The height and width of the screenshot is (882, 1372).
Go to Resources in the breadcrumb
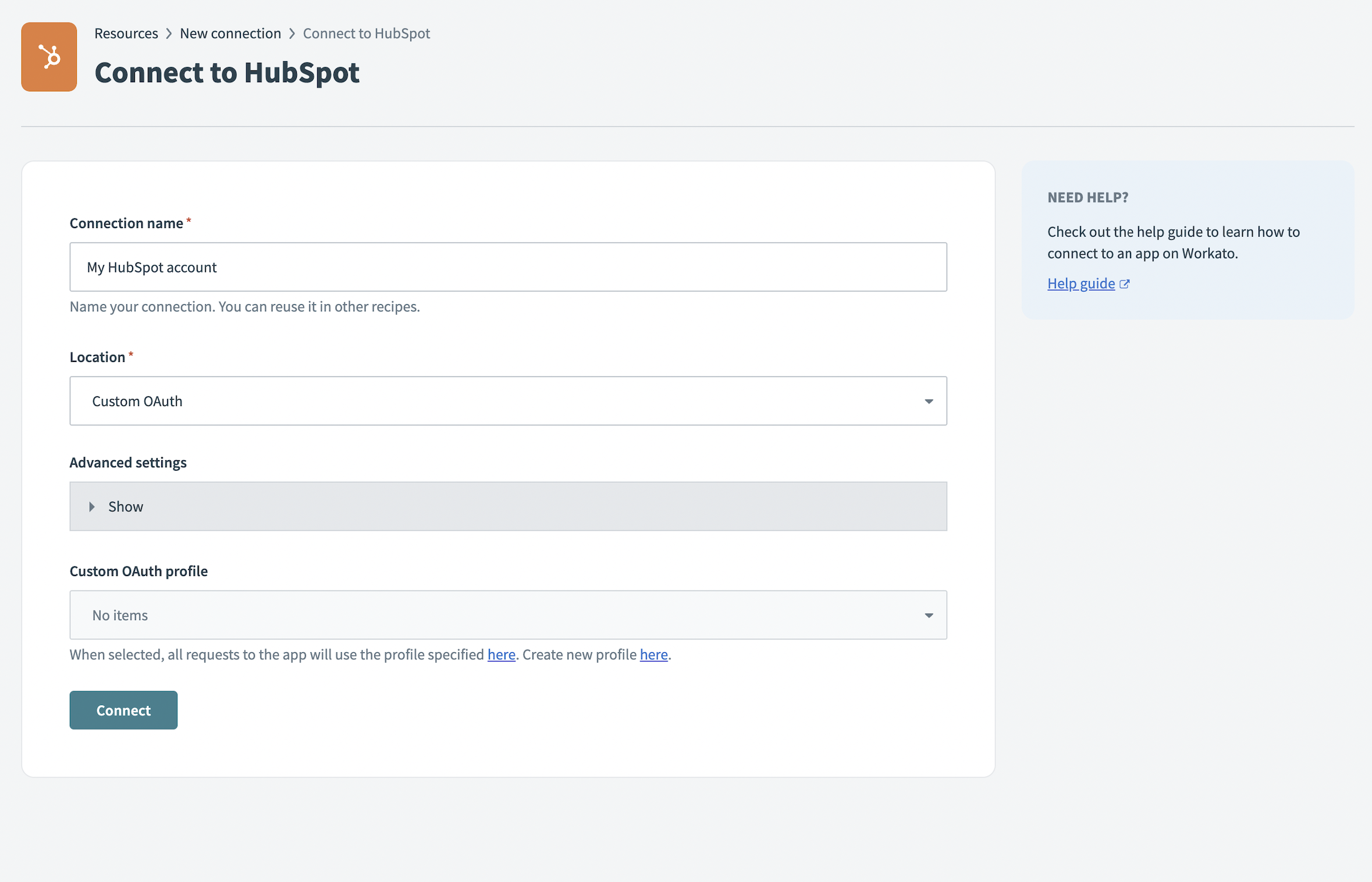coord(126,34)
